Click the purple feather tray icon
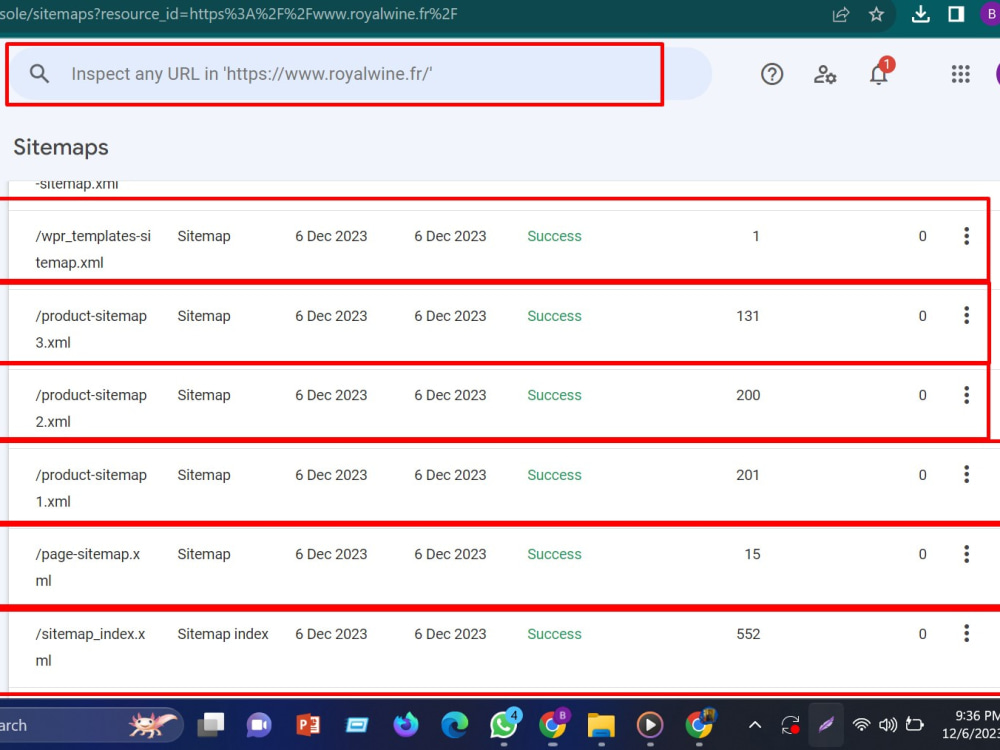 click(826, 724)
